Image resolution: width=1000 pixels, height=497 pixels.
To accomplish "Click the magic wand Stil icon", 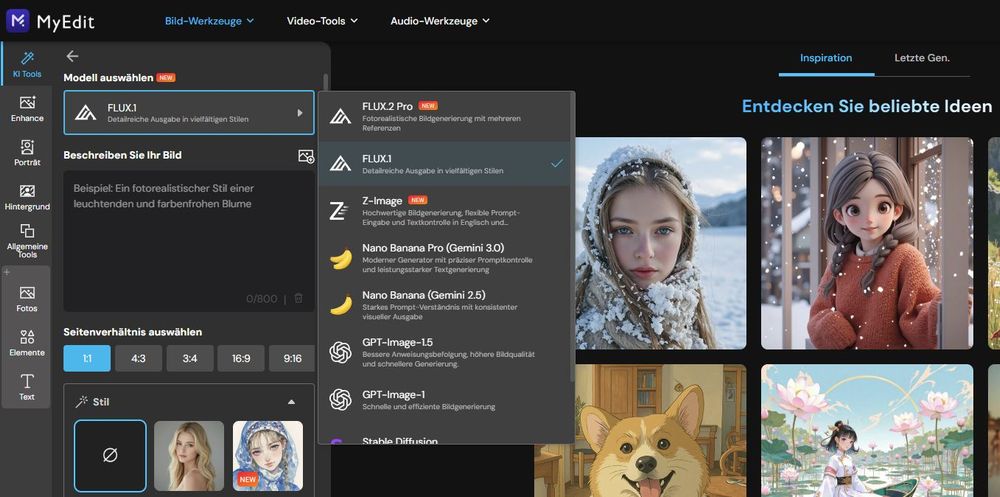I will pyautogui.click(x=81, y=402).
